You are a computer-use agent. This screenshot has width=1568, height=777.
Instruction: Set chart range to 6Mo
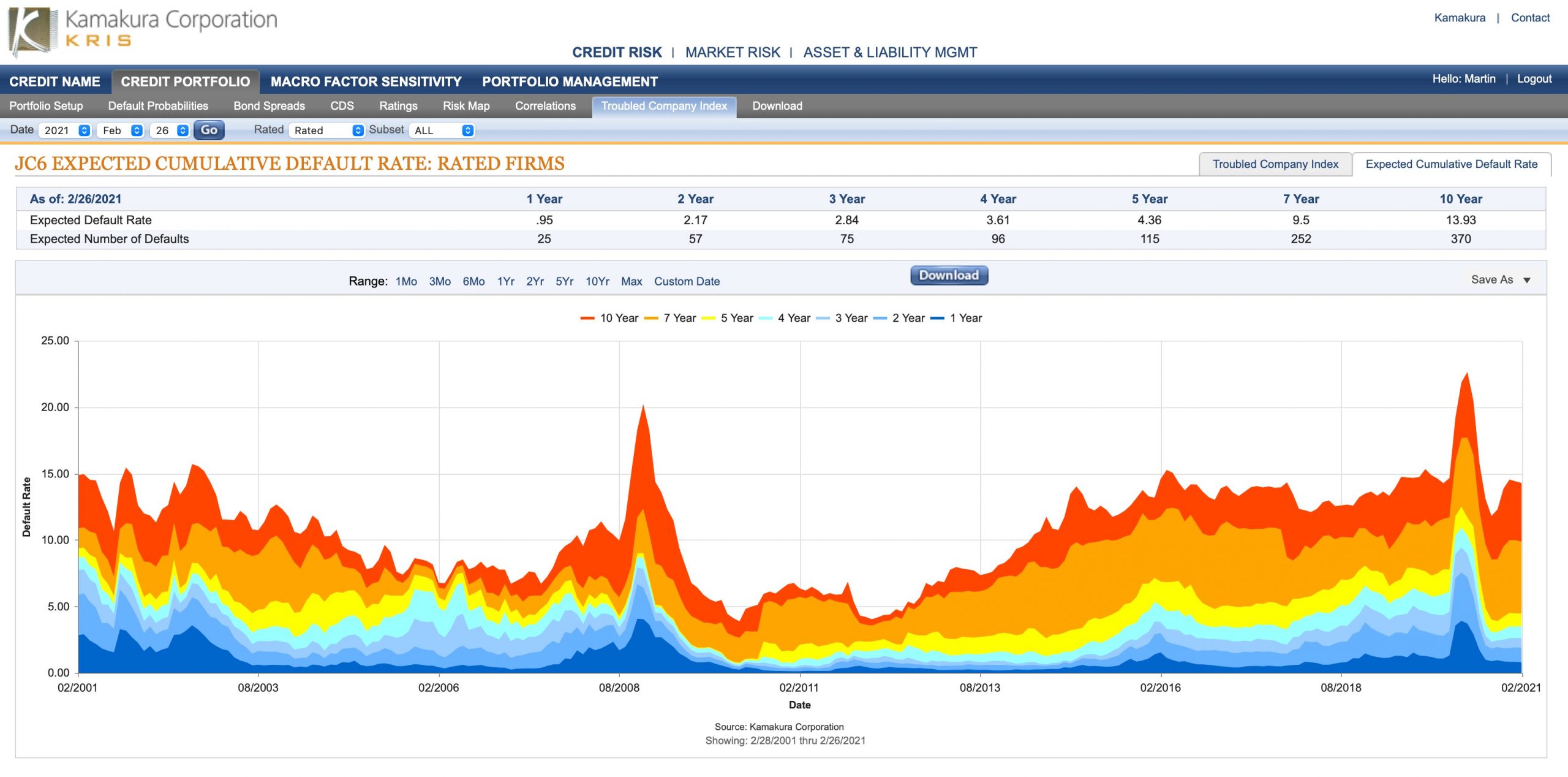[x=473, y=281]
